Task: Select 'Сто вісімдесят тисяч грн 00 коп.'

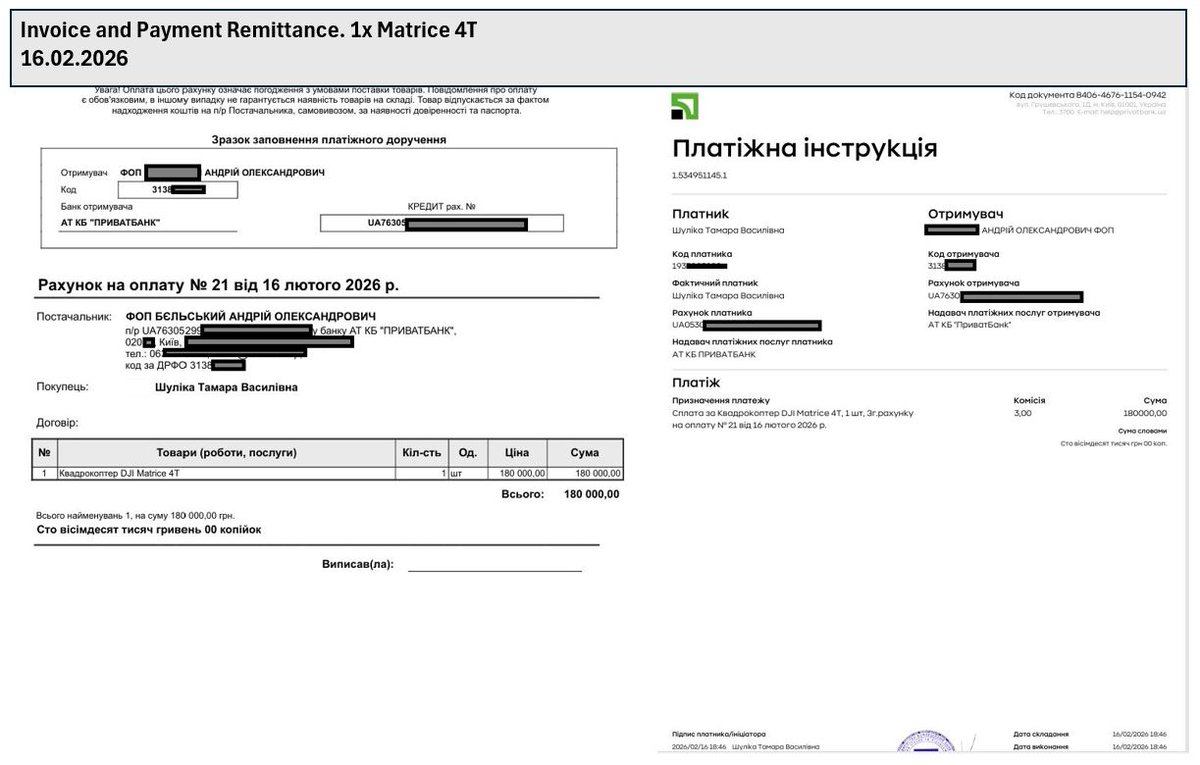Action: point(1114,442)
